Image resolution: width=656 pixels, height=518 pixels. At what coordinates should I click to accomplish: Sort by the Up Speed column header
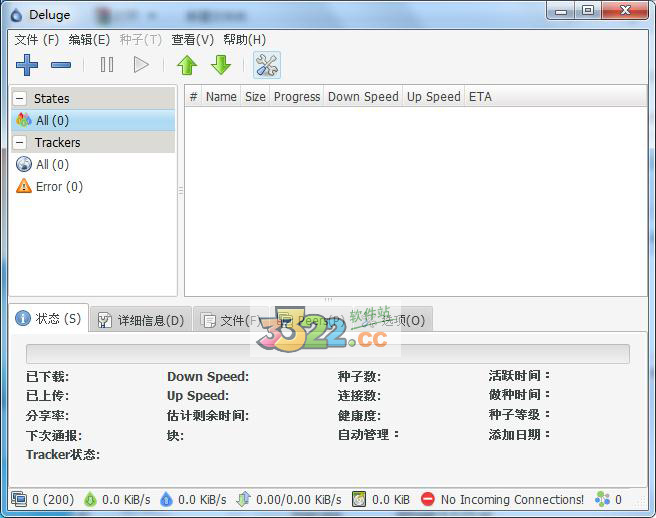click(433, 97)
